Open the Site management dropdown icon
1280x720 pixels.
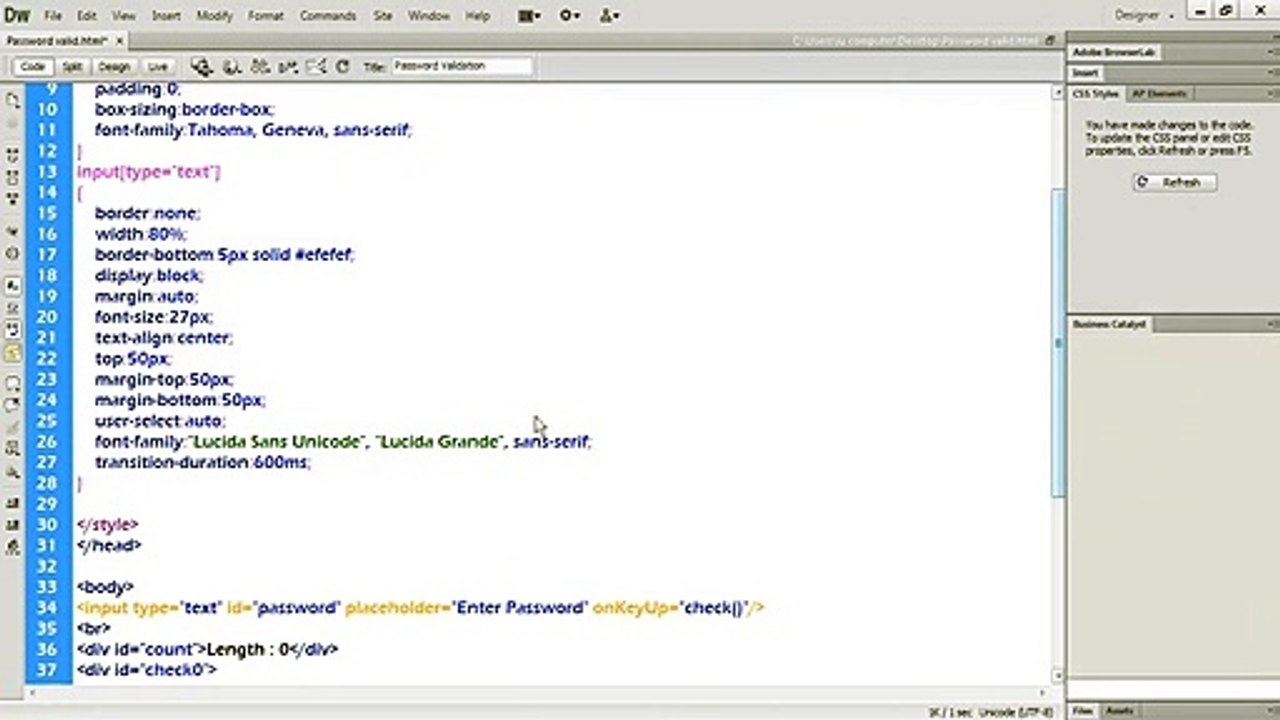[609, 16]
